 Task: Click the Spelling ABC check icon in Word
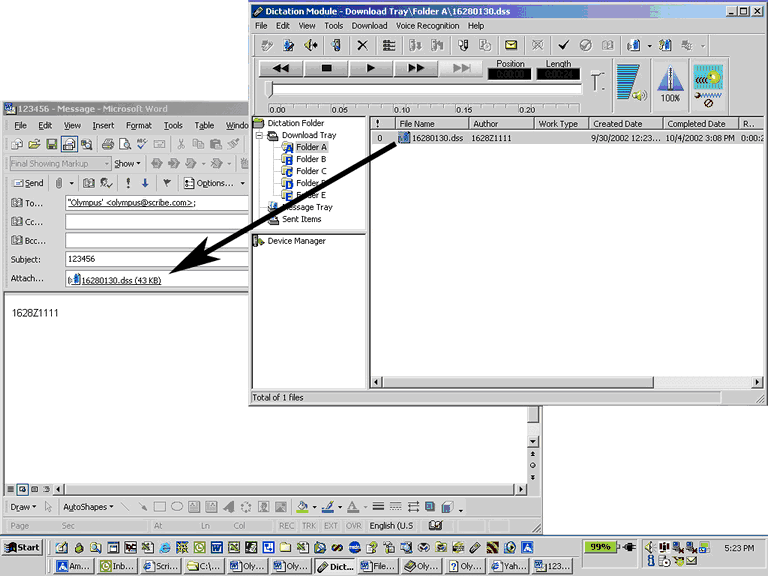(142, 144)
